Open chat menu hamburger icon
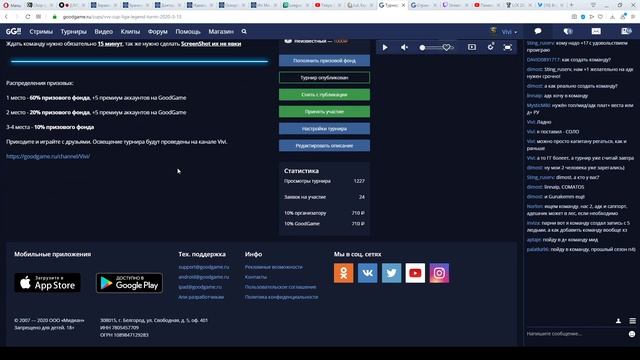This screenshot has width=640, height=360. tap(632, 321)
